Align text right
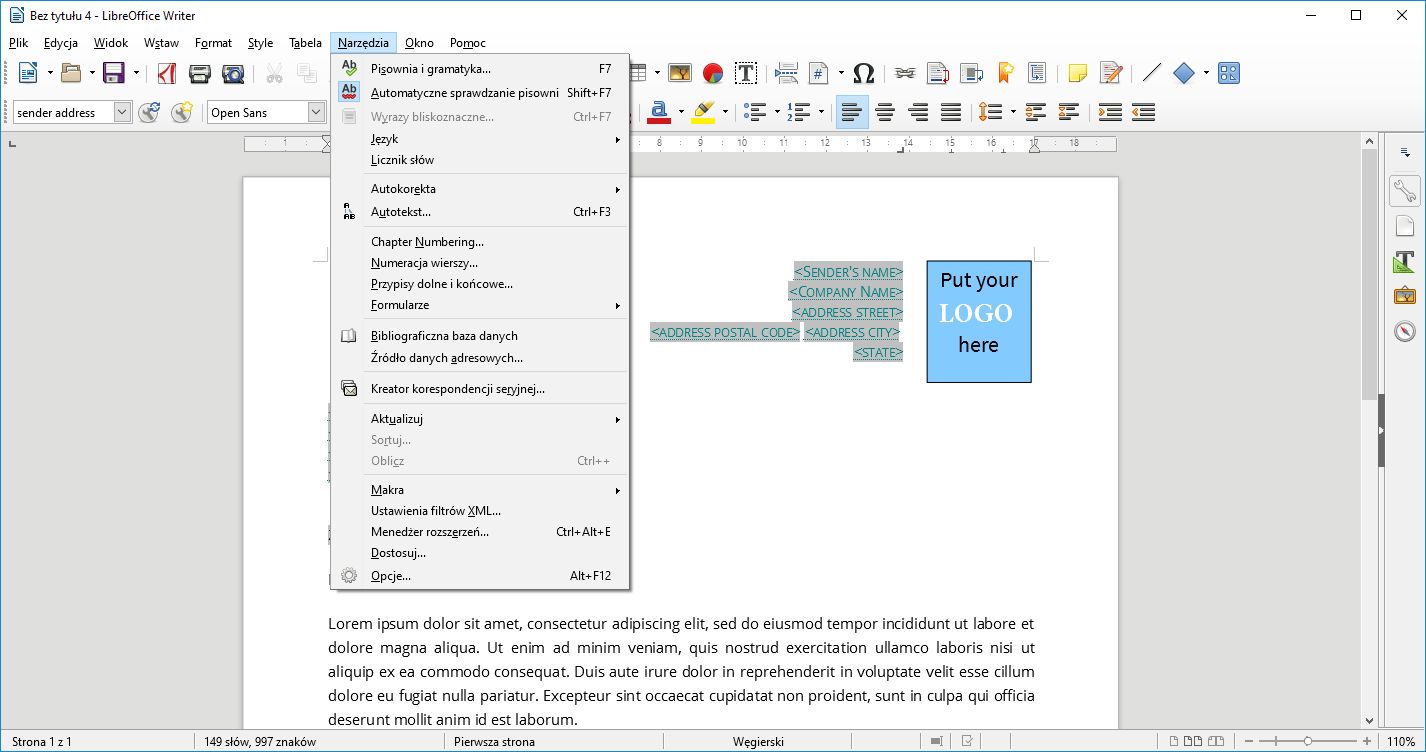Viewport: 1426px width, 752px height. pos(918,113)
